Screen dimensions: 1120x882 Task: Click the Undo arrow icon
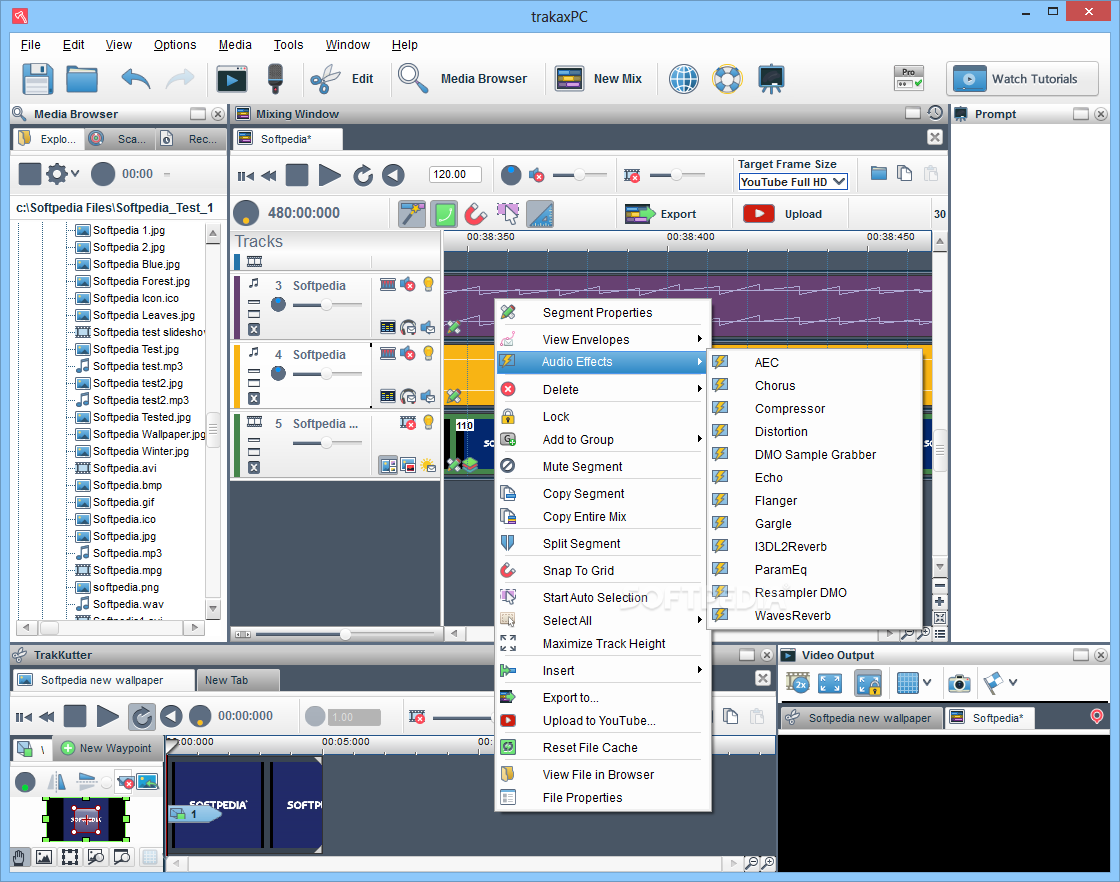pyautogui.click(x=136, y=79)
